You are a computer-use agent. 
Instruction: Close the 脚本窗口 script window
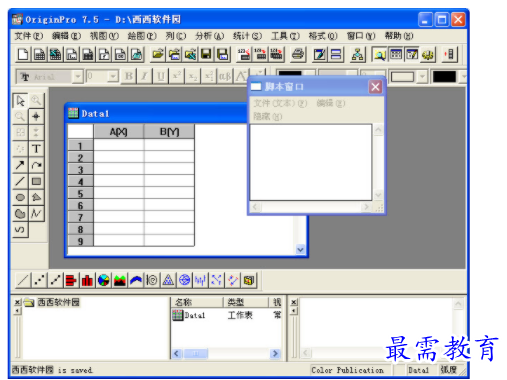pyautogui.click(x=375, y=87)
